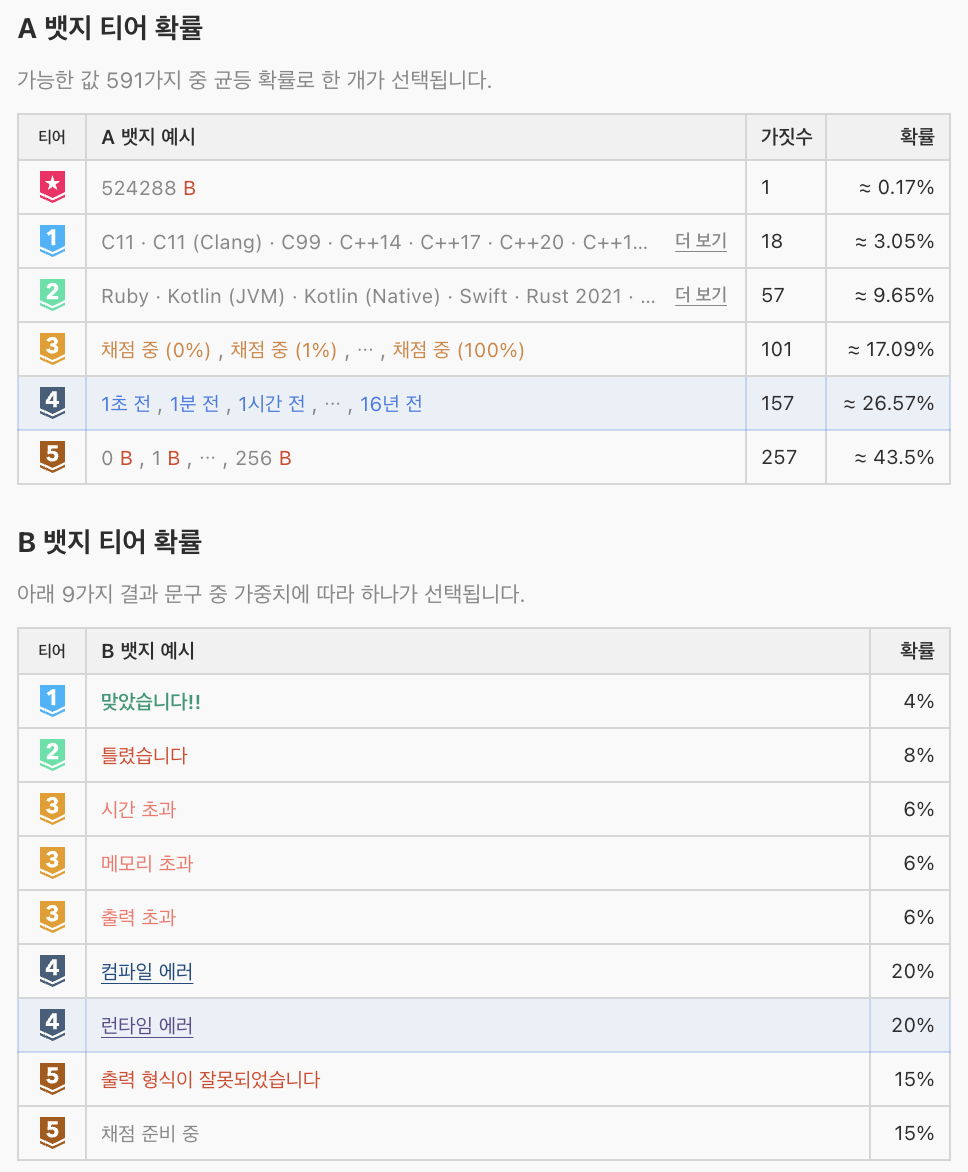The height and width of the screenshot is (1172, 968).
Task: Expand 더 보기 in the C11 languages row
Action: (700, 241)
